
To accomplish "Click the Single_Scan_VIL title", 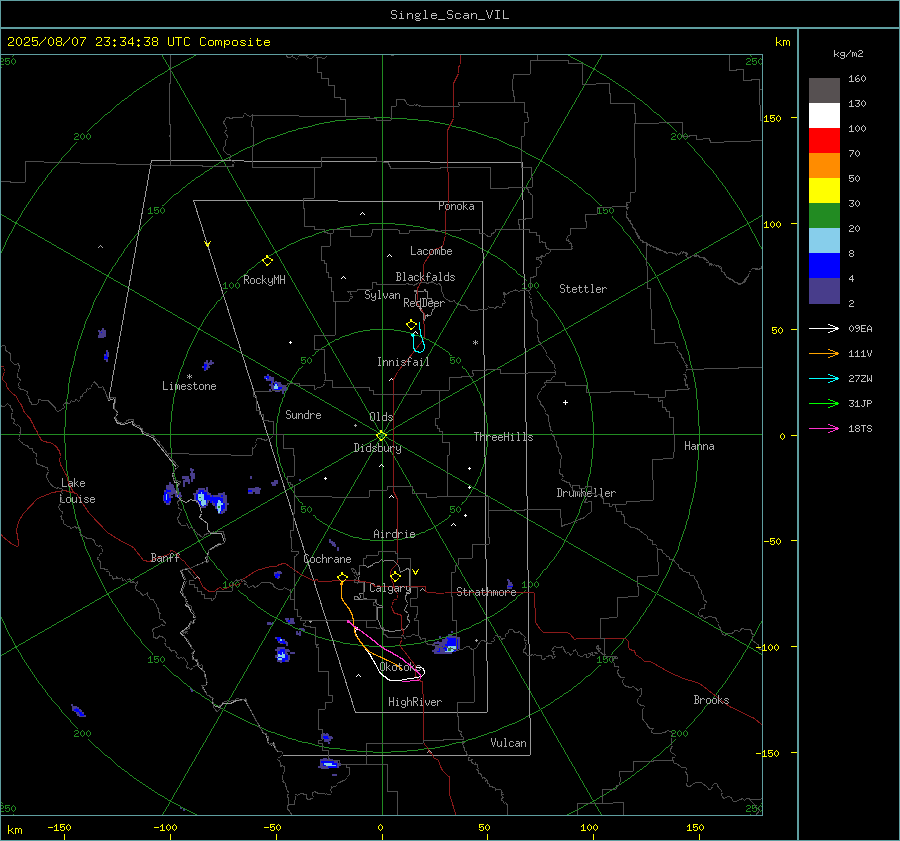I will [x=449, y=15].
